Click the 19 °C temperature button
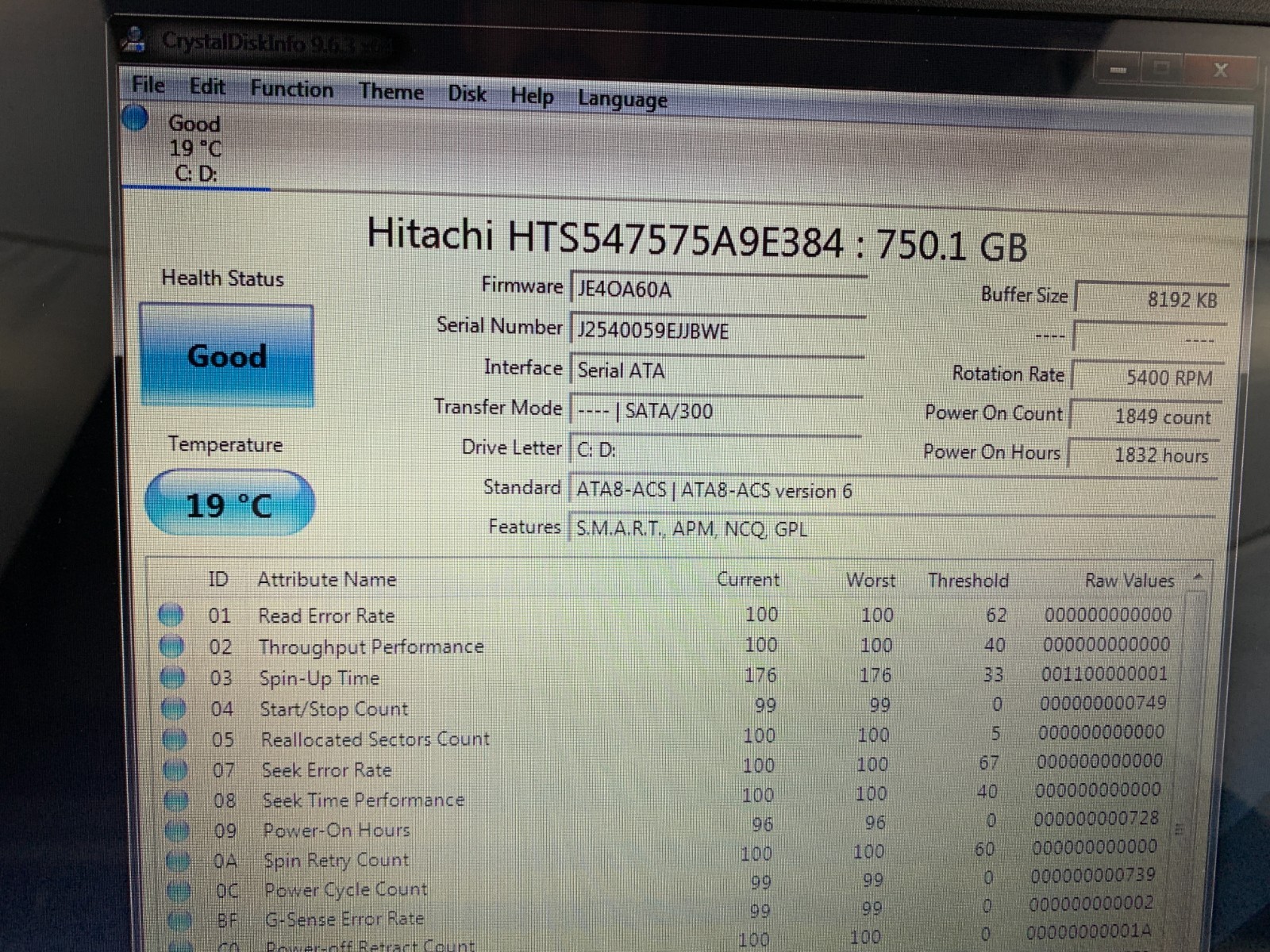The width and height of the screenshot is (1270, 952). coord(229,505)
